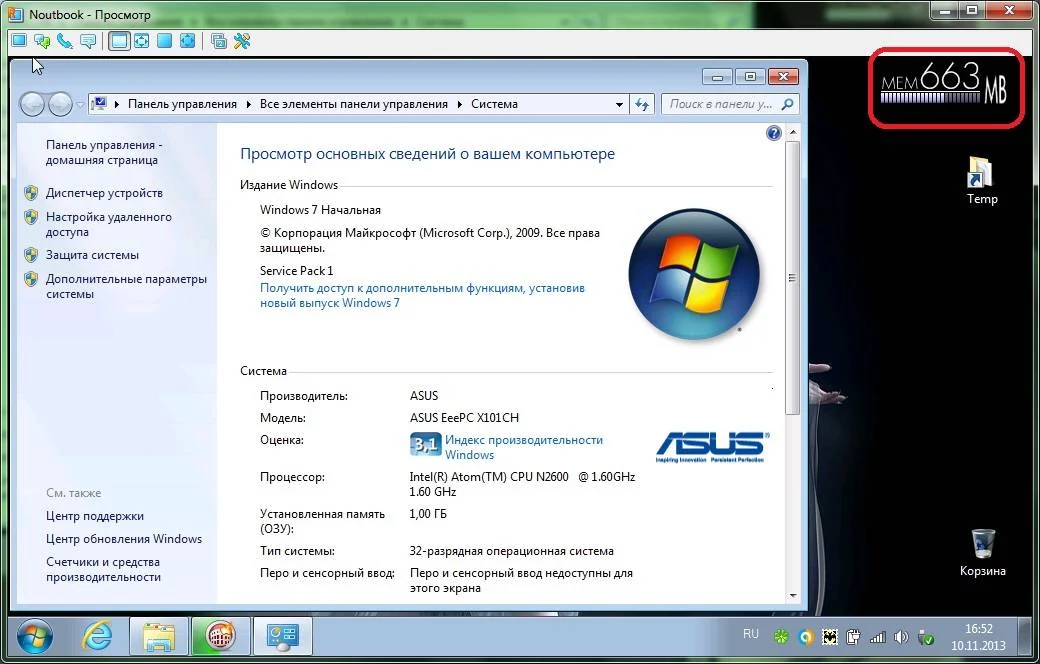The image size is (1040, 664).
Task: Open the recent pages dropdown beside Forward
Action: [x=80, y=105]
